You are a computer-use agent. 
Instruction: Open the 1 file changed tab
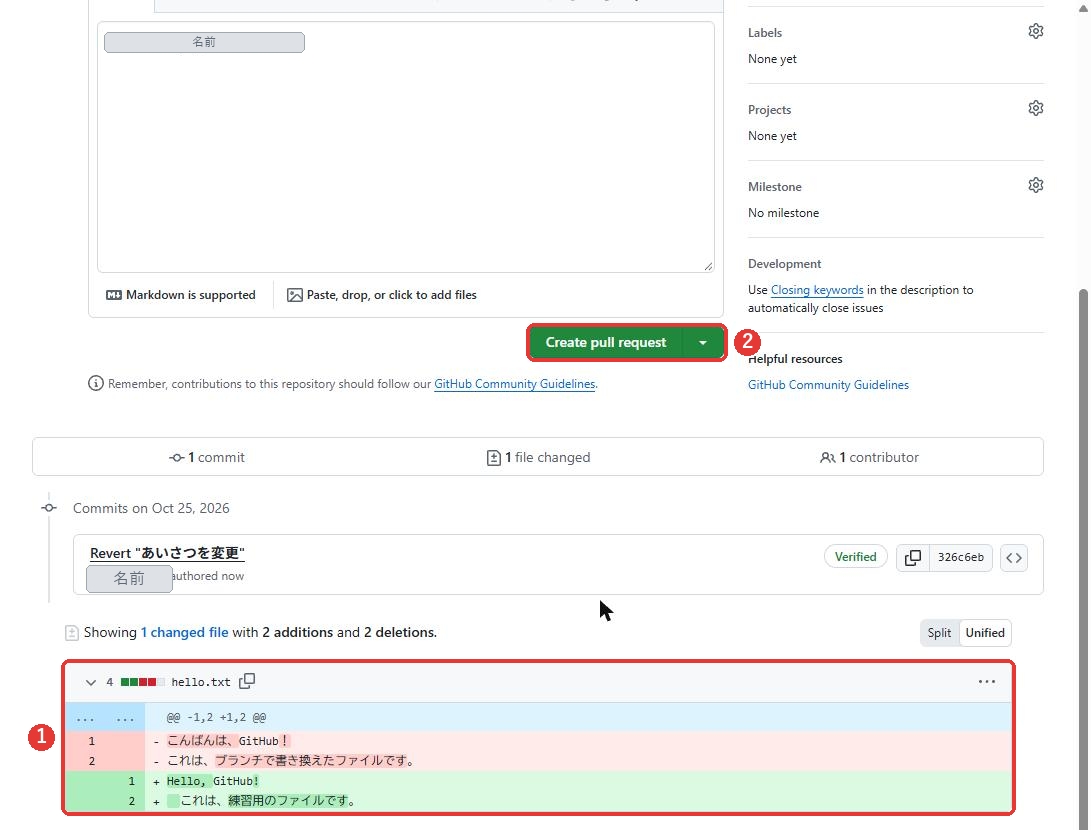[538, 457]
